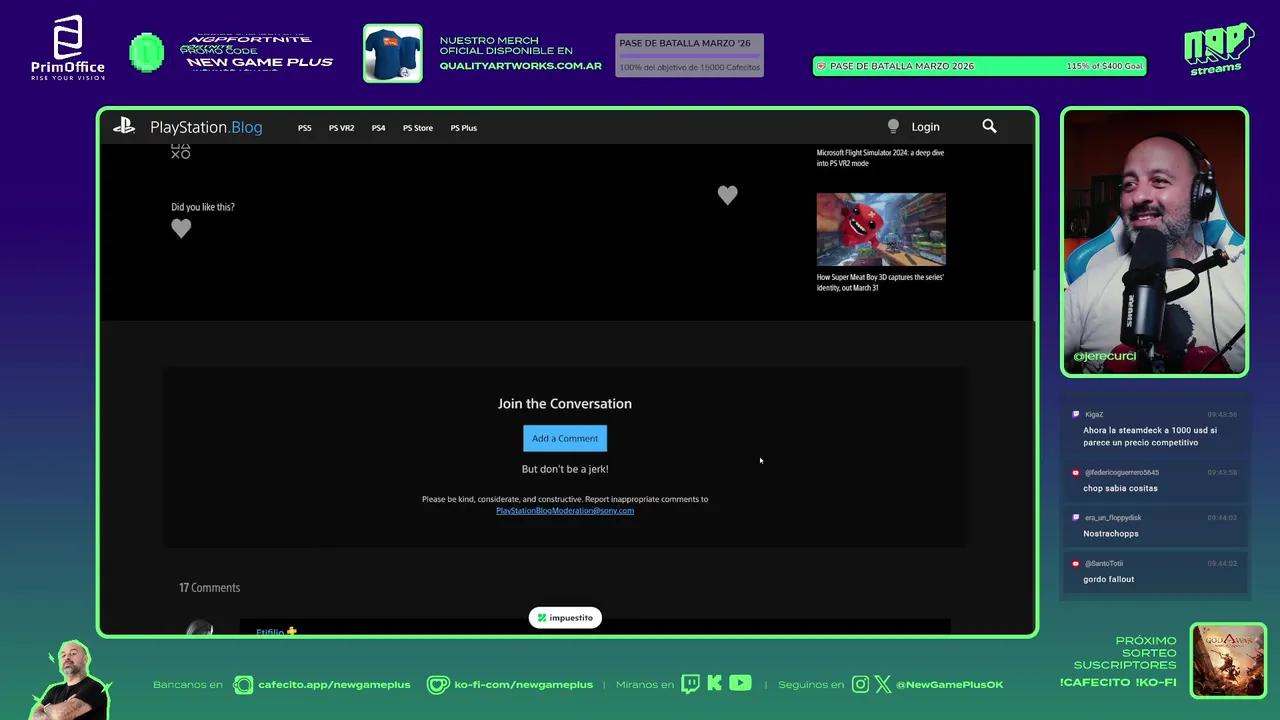Click the Twitch icon in footer

(x=690, y=684)
